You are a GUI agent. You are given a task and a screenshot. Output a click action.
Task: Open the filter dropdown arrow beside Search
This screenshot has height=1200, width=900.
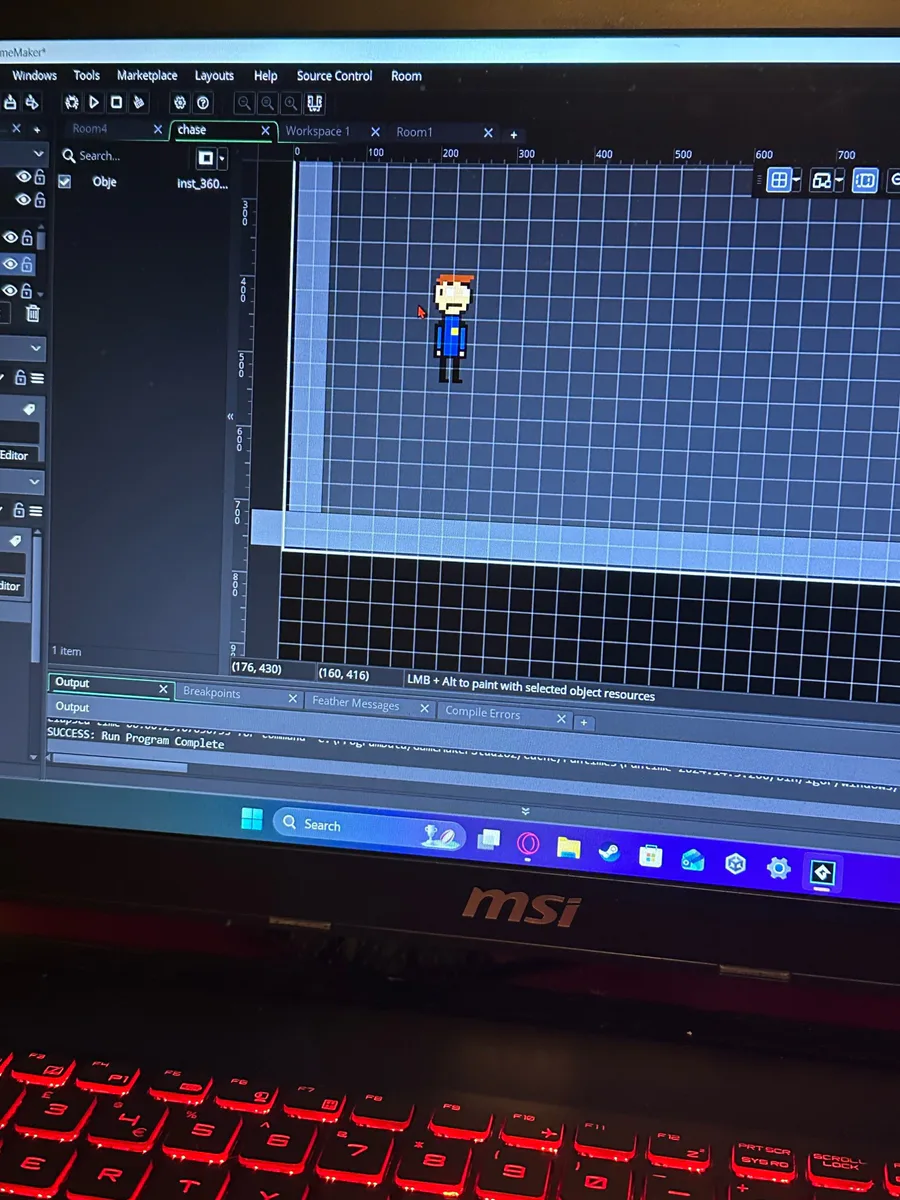(x=222, y=159)
